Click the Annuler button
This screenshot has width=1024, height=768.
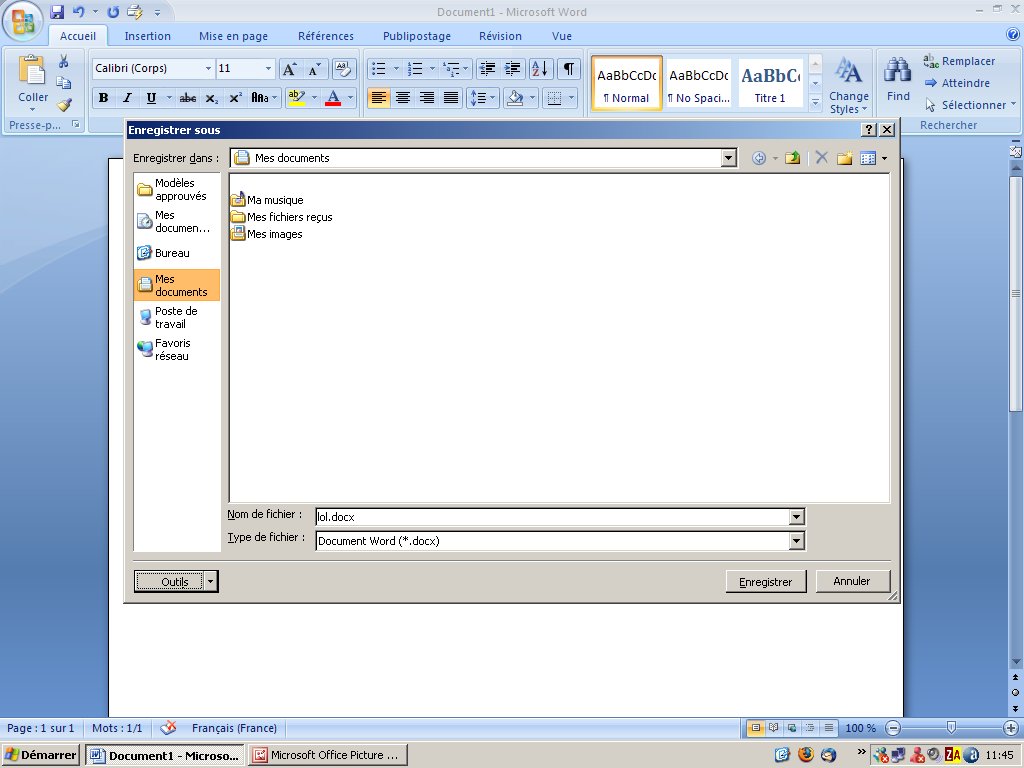852,581
